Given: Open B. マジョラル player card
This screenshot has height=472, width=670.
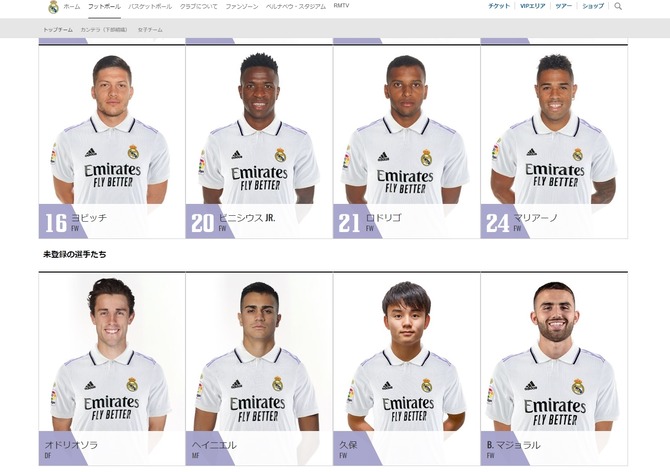Looking at the screenshot, I should coord(554,369).
